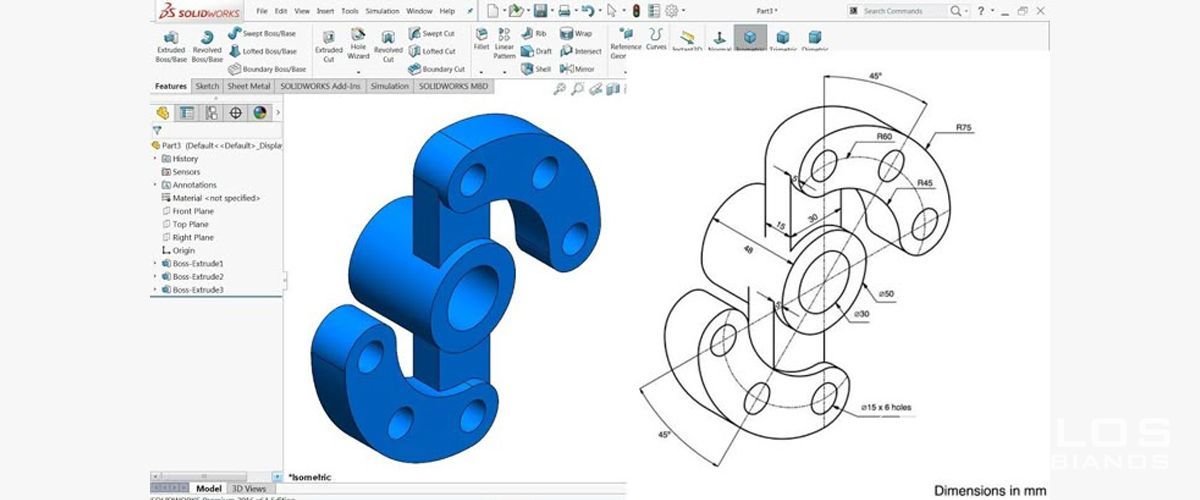Click the New document icon
1200x500 pixels.
tap(493, 11)
